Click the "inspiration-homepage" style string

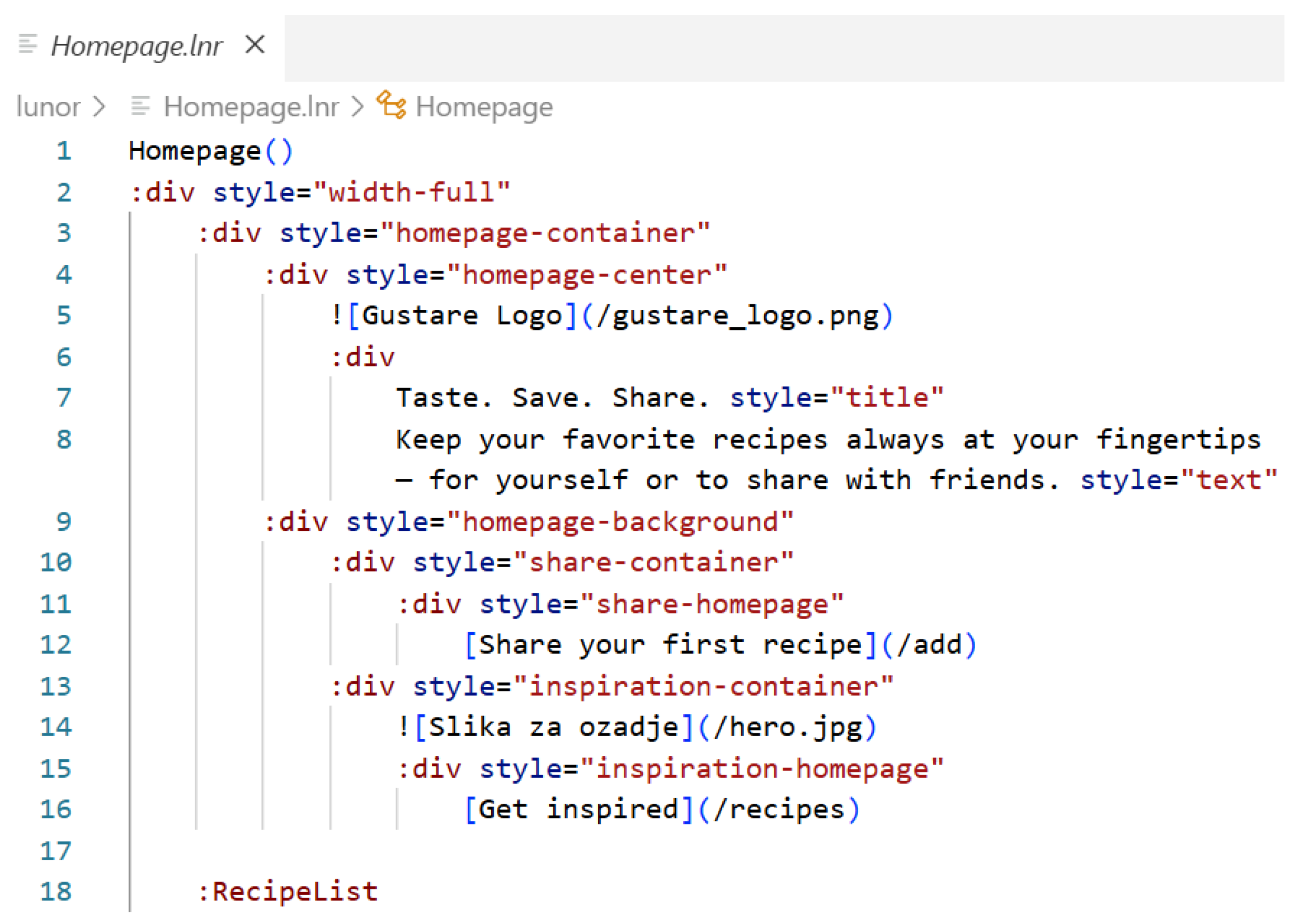[762, 769]
